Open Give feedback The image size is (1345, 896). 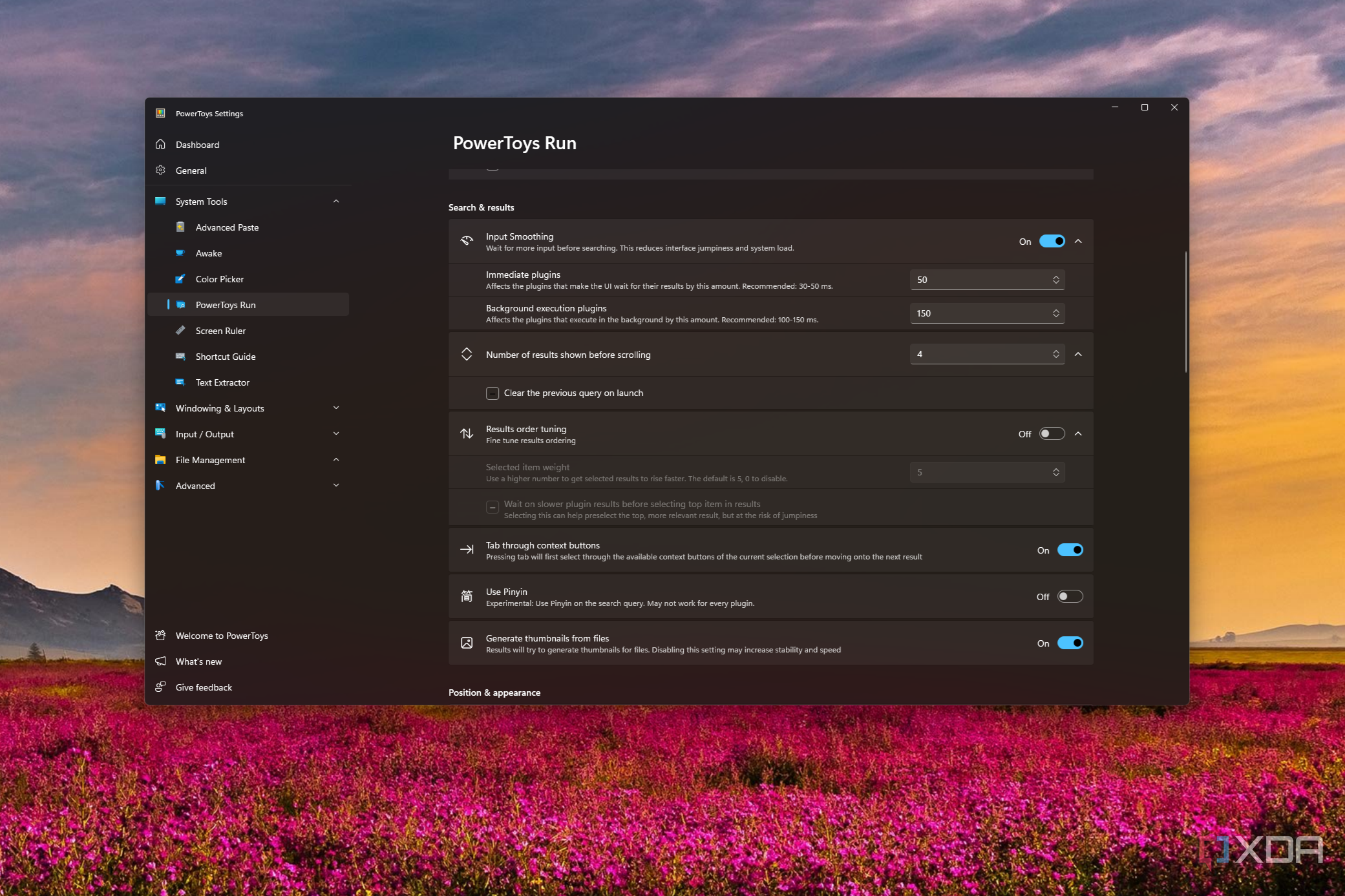(248, 687)
